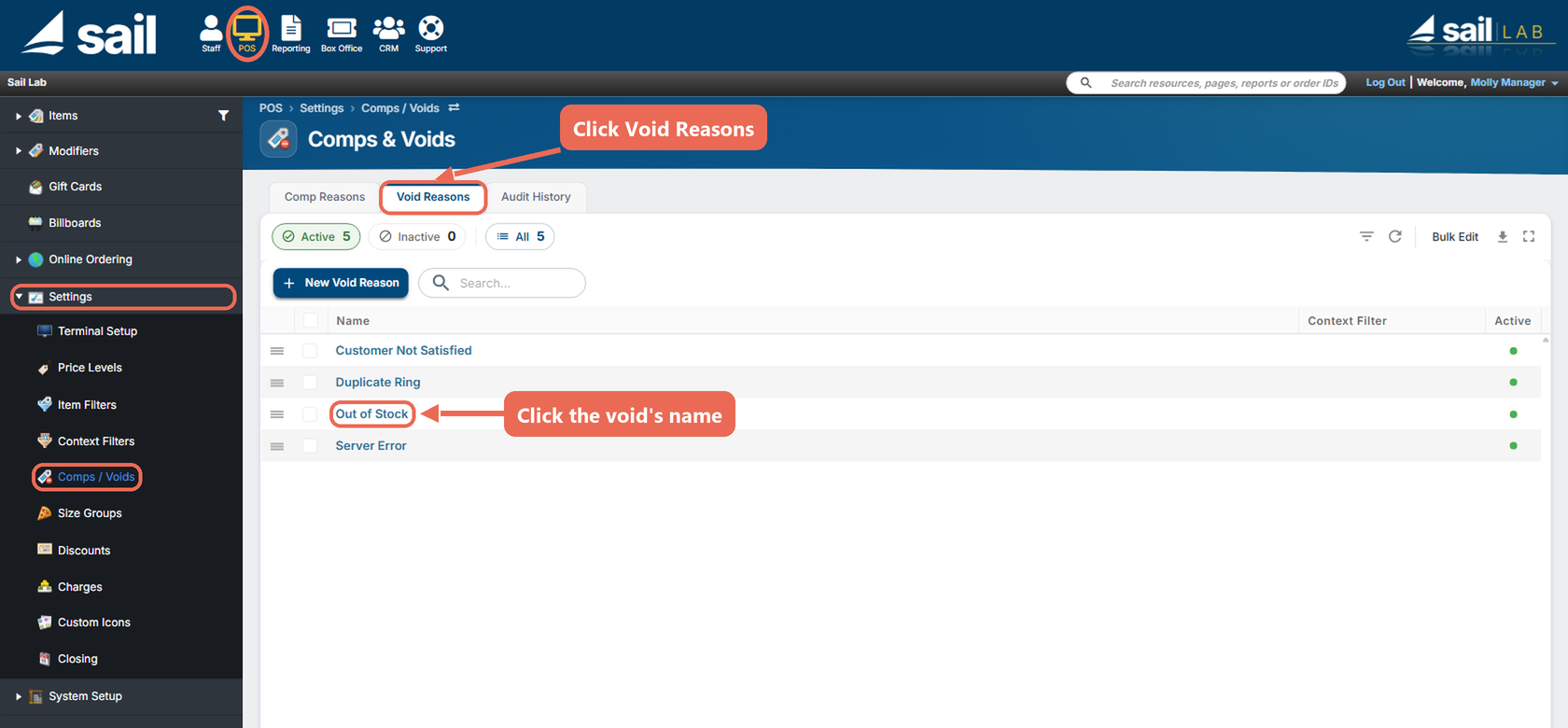
Task: Open the CRM module icon
Action: [x=389, y=34]
